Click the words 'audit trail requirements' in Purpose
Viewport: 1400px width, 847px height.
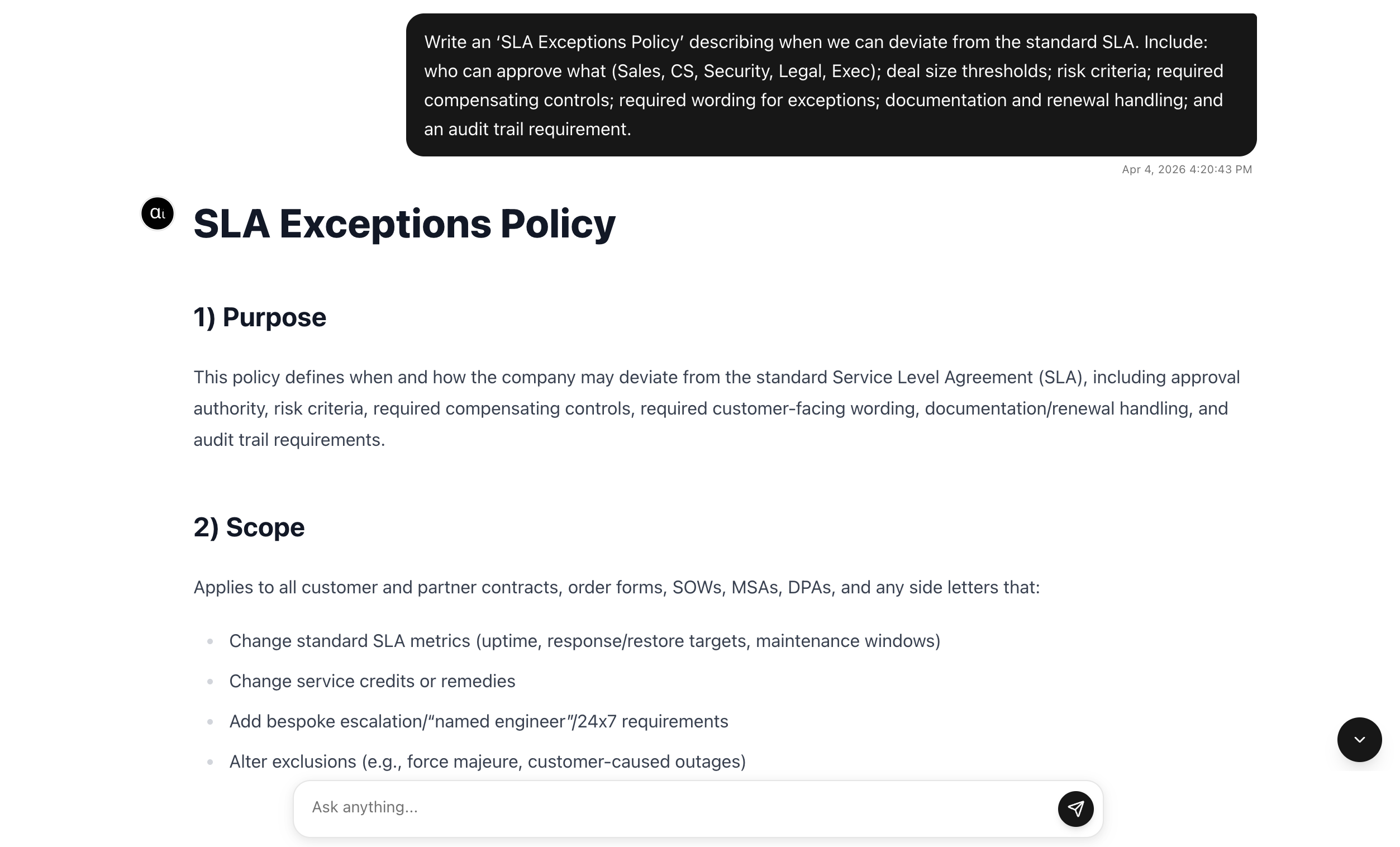coord(289,440)
